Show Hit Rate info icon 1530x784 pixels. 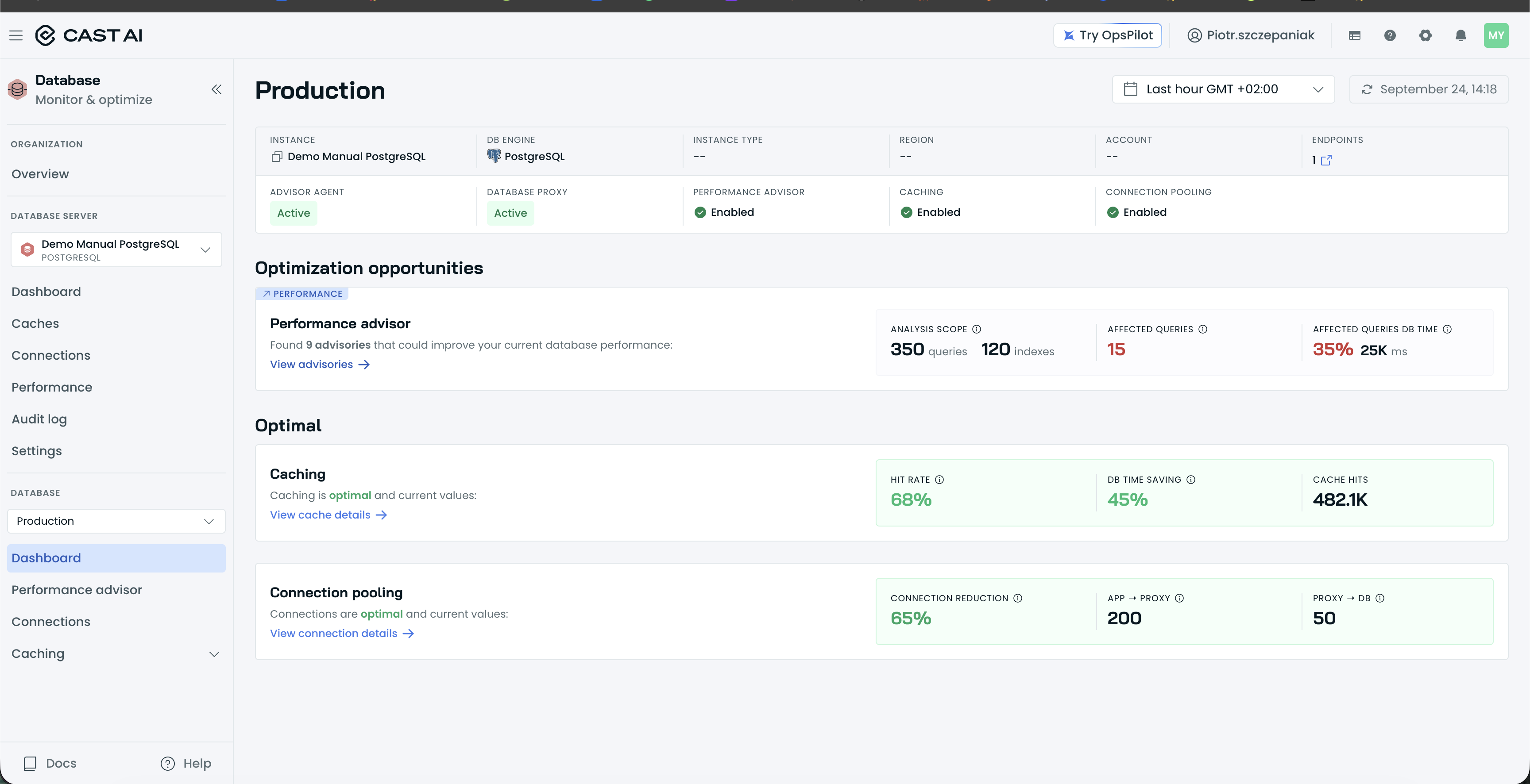(939, 480)
